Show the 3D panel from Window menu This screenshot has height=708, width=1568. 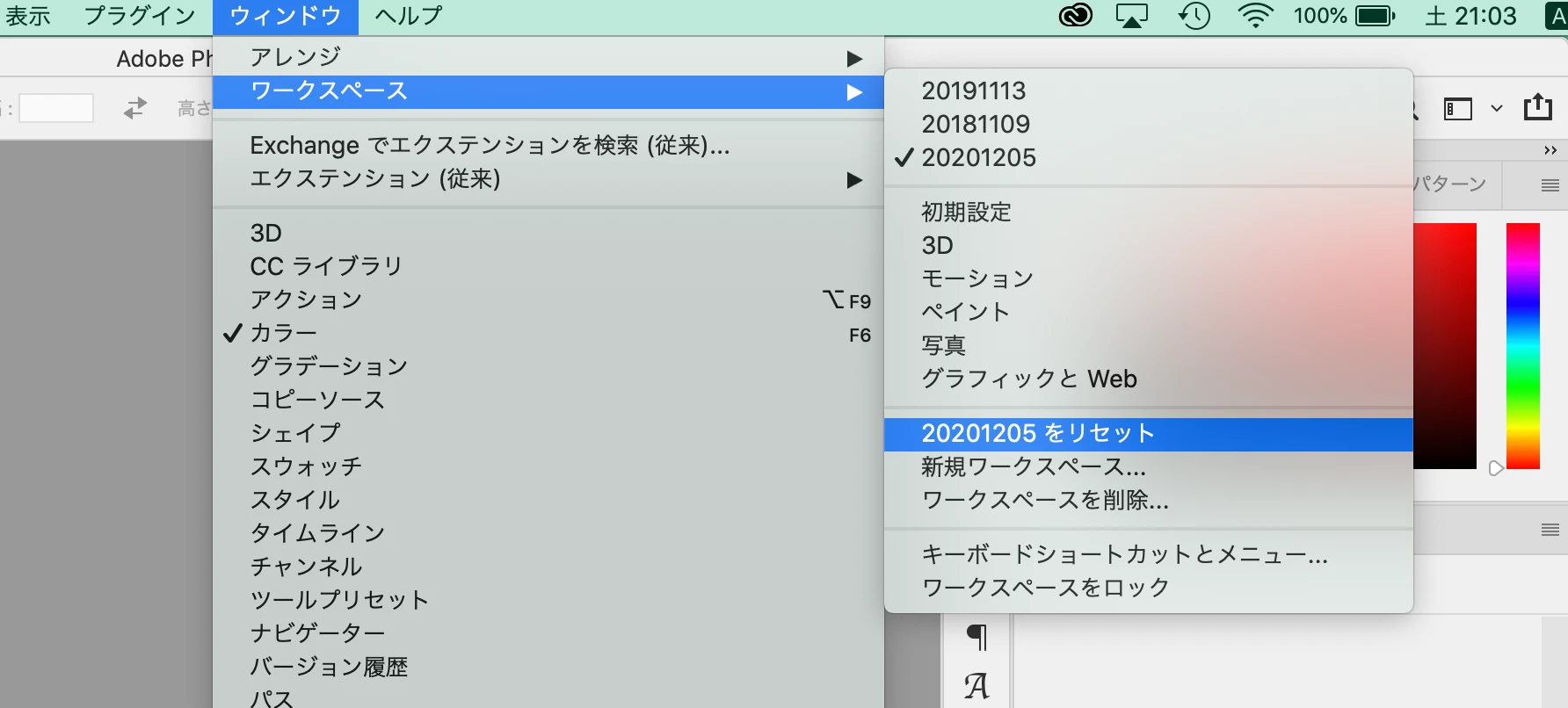(x=548, y=234)
